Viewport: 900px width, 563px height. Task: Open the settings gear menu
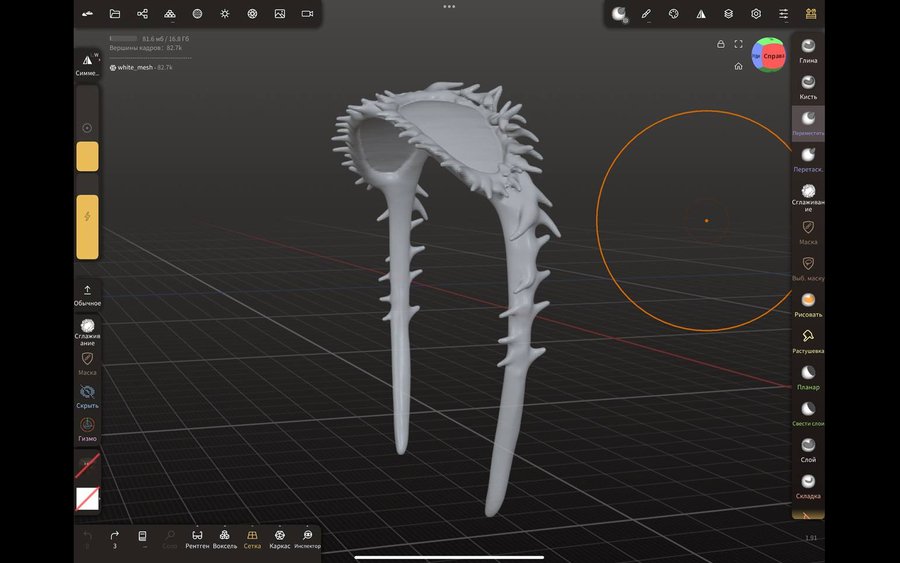coord(756,14)
